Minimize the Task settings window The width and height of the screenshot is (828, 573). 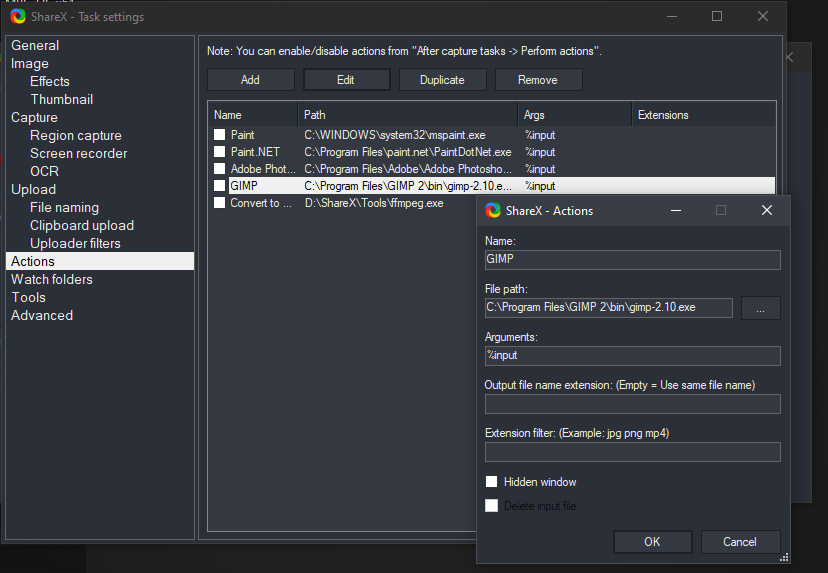point(672,16)
